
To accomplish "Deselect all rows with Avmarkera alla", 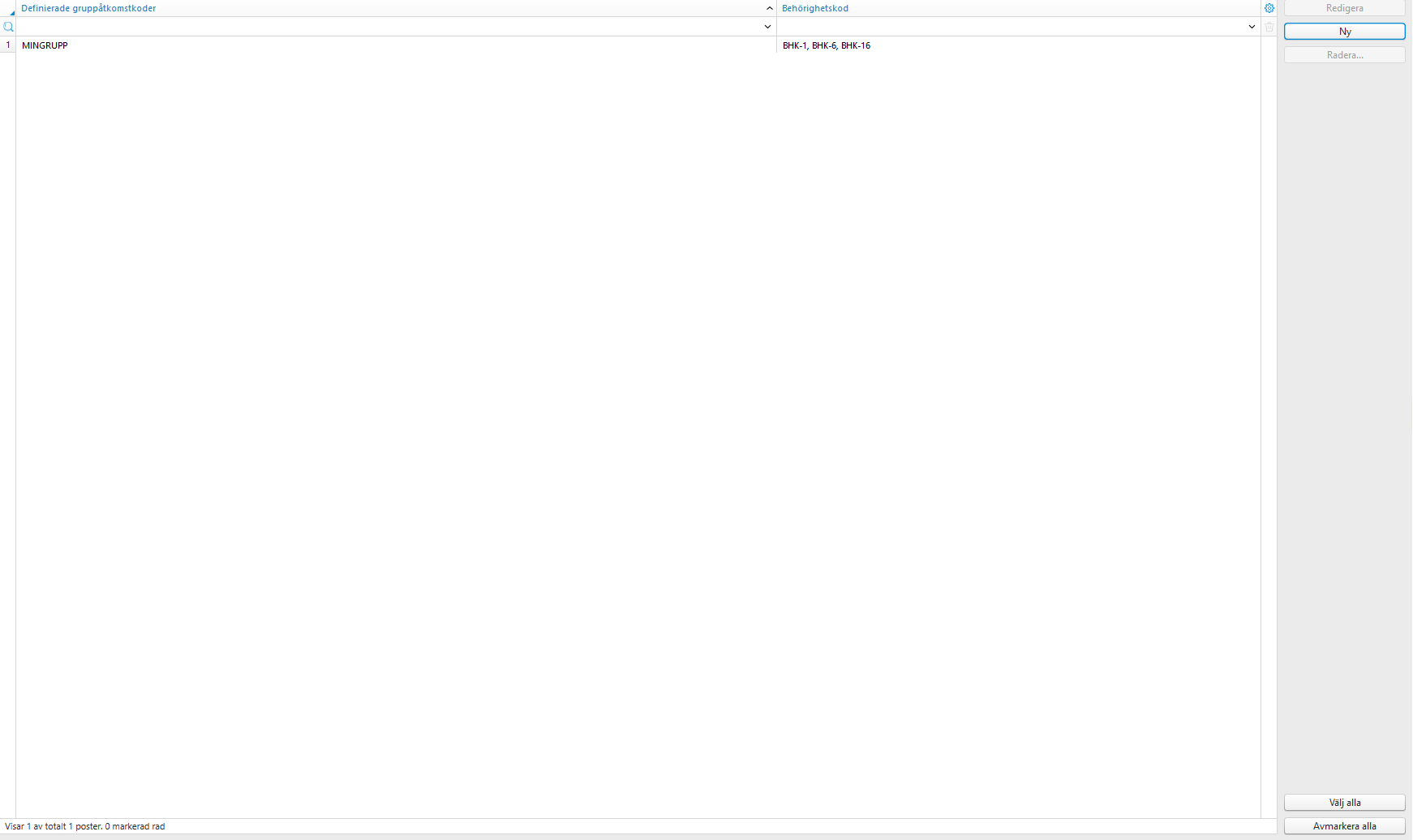I will 1343,825.
